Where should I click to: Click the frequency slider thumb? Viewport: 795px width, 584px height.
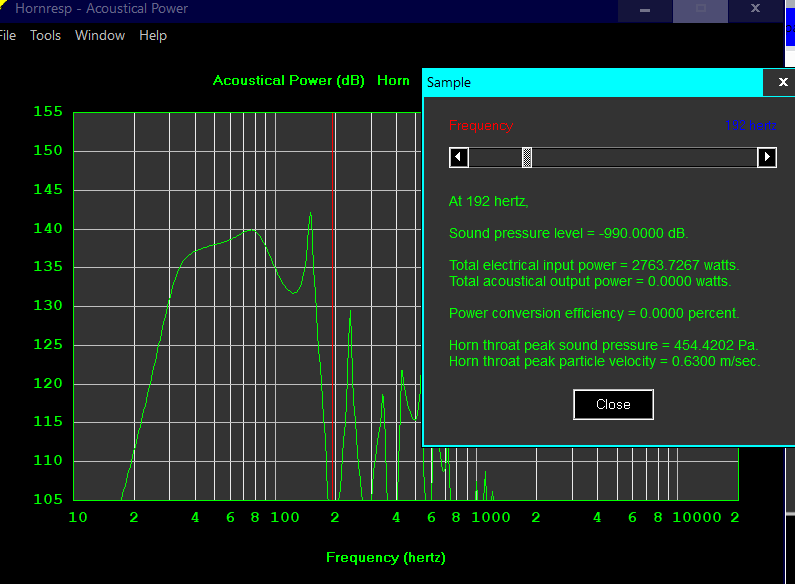tap(527, 157)
